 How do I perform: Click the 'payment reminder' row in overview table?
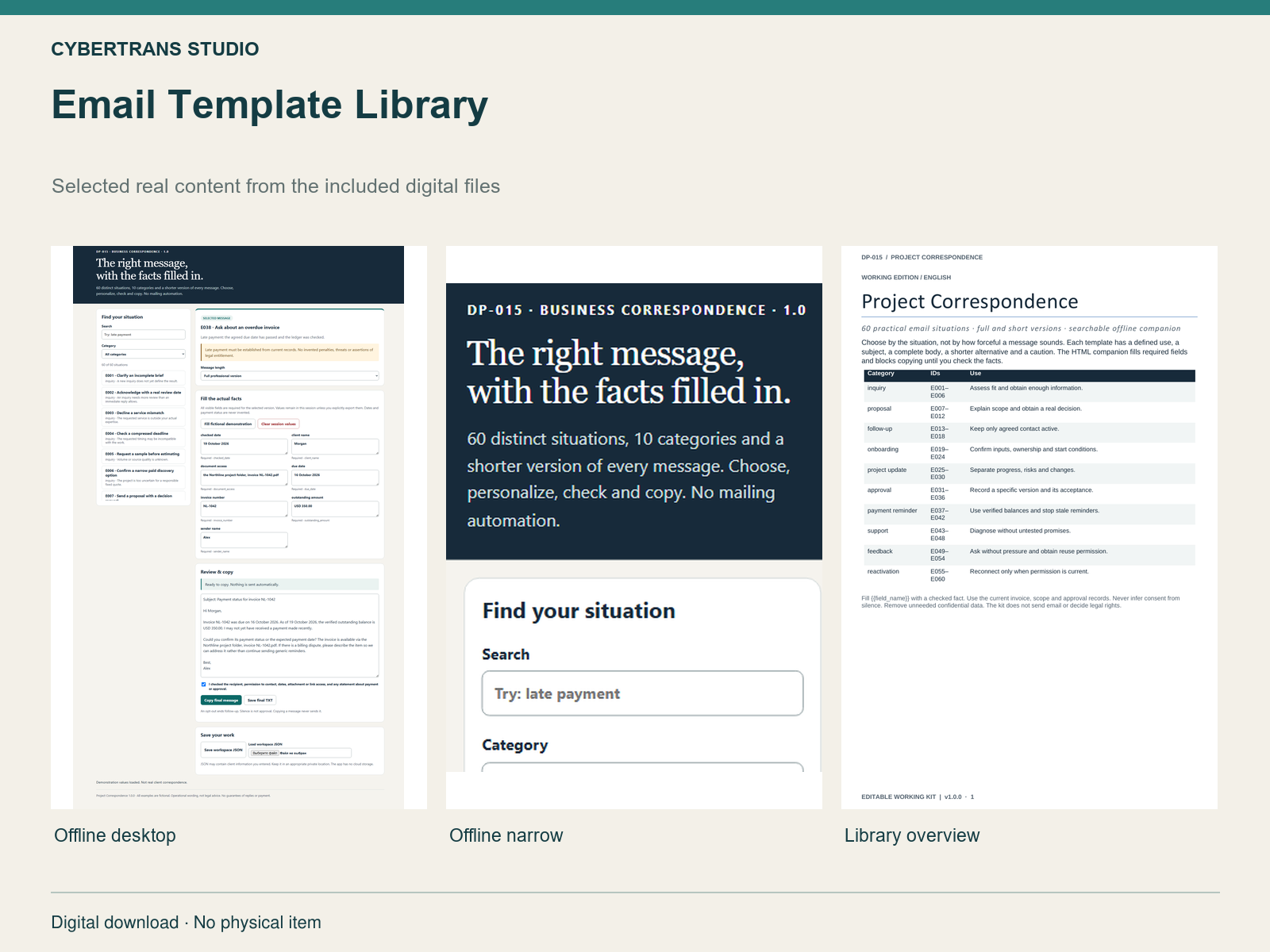(1029, 514)
